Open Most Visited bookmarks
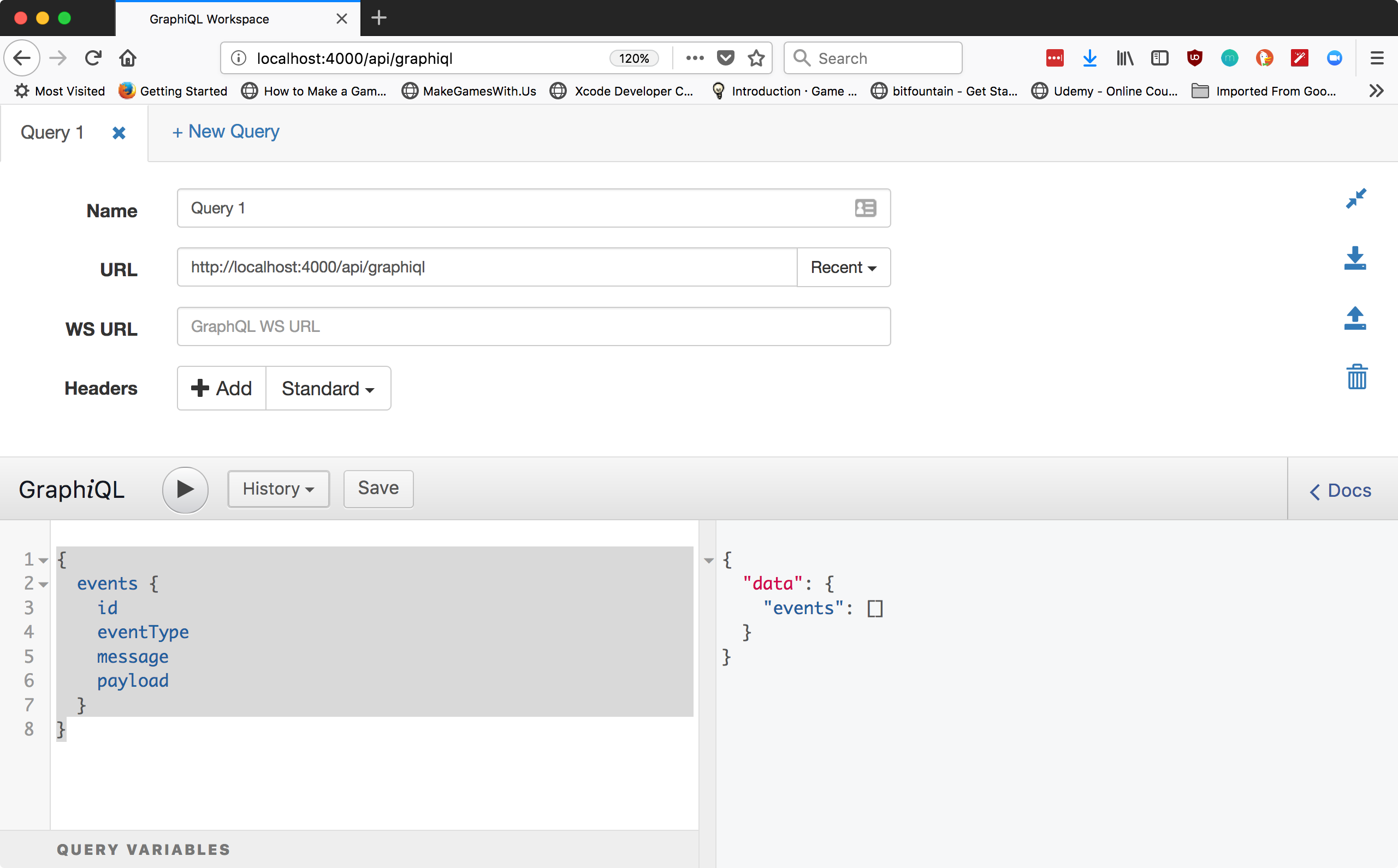The image size is (1398, 868). [x=60, y=91]
